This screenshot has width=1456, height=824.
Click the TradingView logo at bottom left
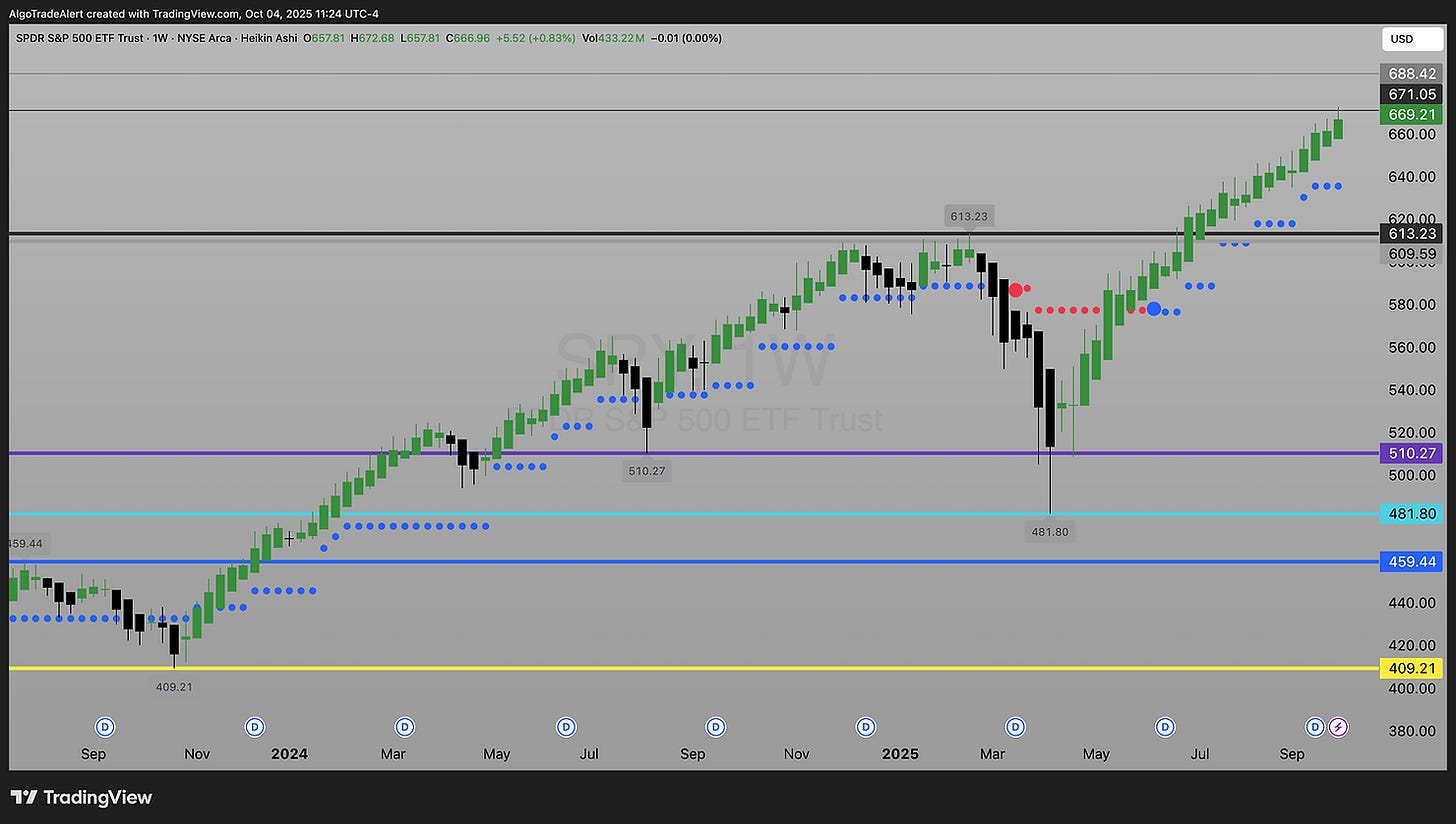[x=81, y=797]
